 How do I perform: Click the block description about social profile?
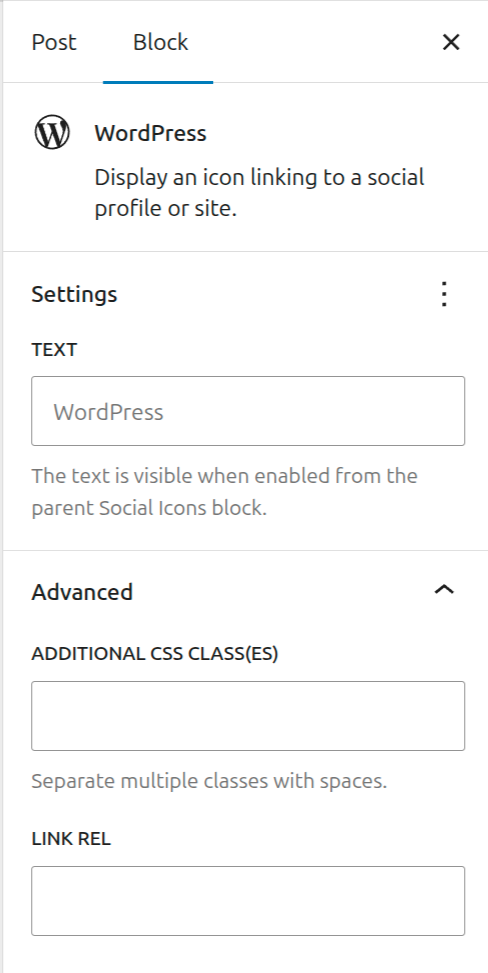point(260,192)
